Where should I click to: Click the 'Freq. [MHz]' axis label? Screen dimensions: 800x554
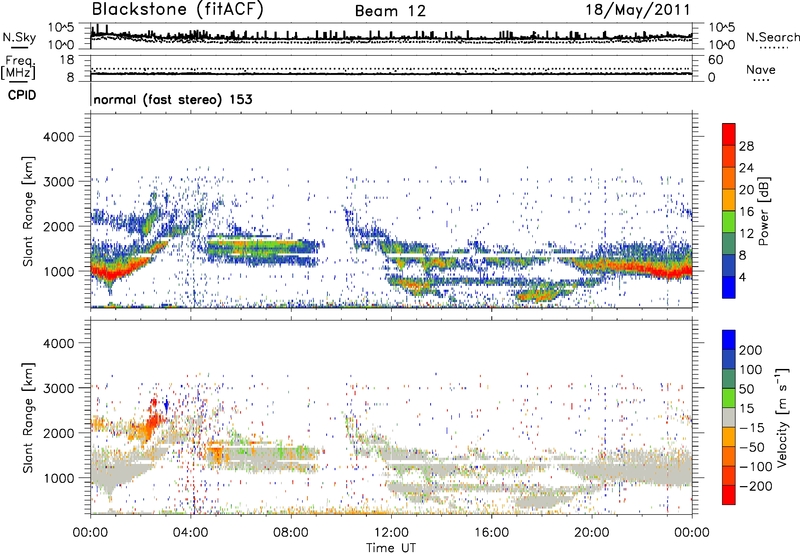[x=18, y=67]
